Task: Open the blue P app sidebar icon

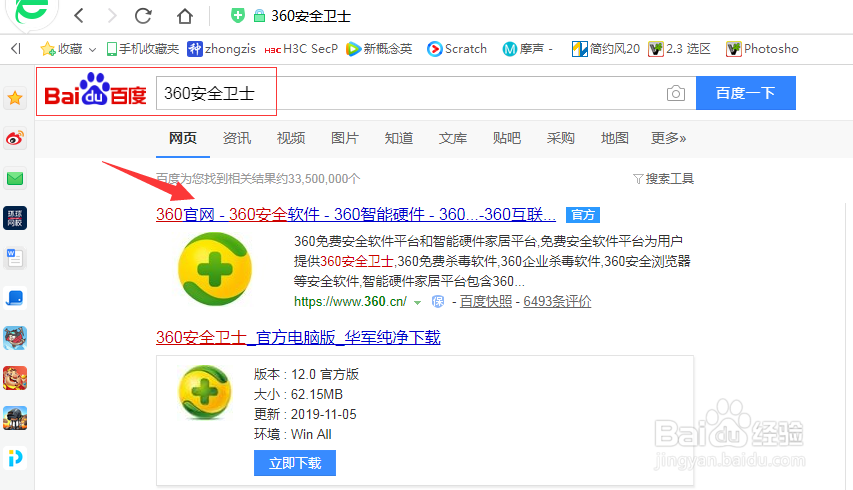Action: pos(15,458)
